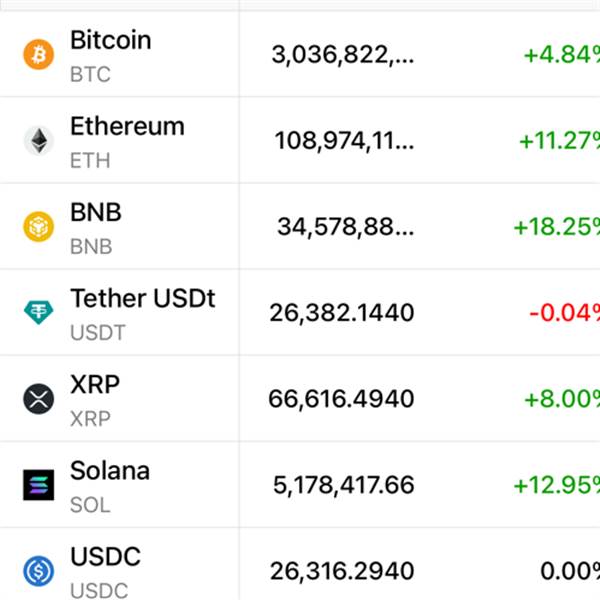Select the BNB ticker symbol text

(x=91, y=246)
